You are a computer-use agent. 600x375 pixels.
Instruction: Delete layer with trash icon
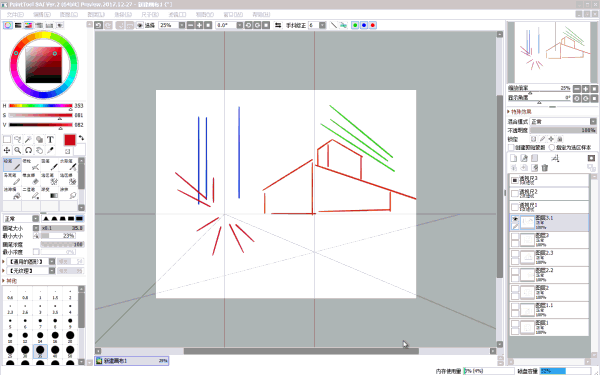click(x=545, y=168)
